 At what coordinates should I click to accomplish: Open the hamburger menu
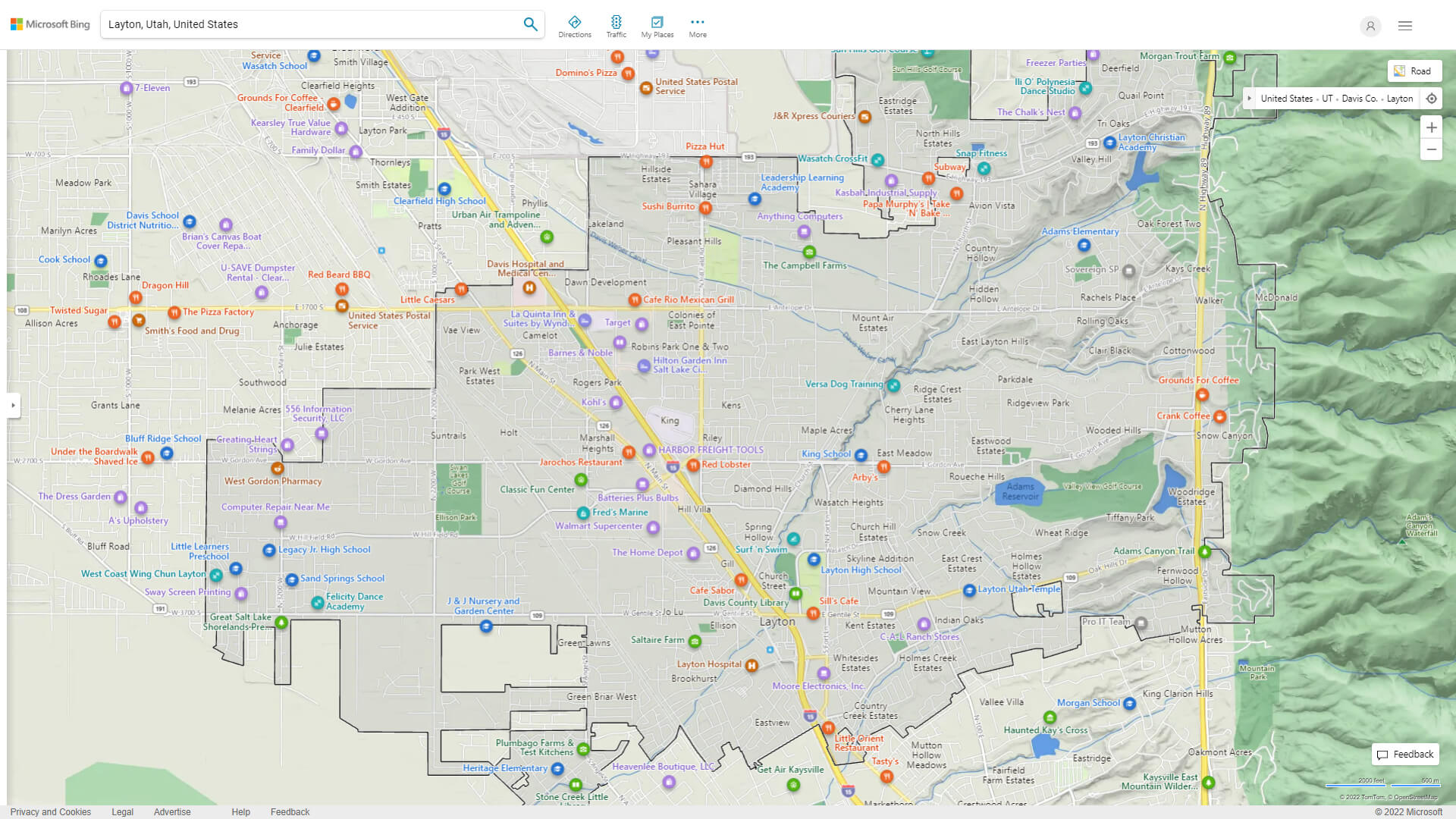[x=1404, y=25]
